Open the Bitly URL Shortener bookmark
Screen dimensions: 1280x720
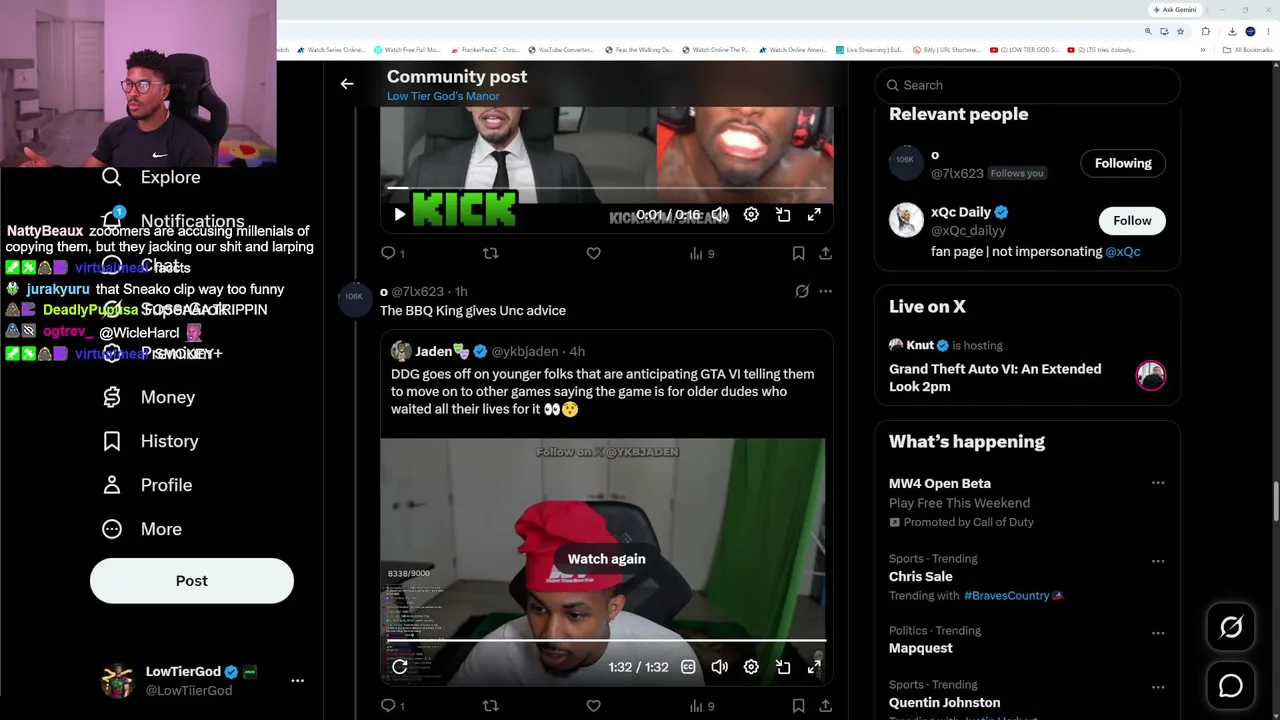point(946,49)
